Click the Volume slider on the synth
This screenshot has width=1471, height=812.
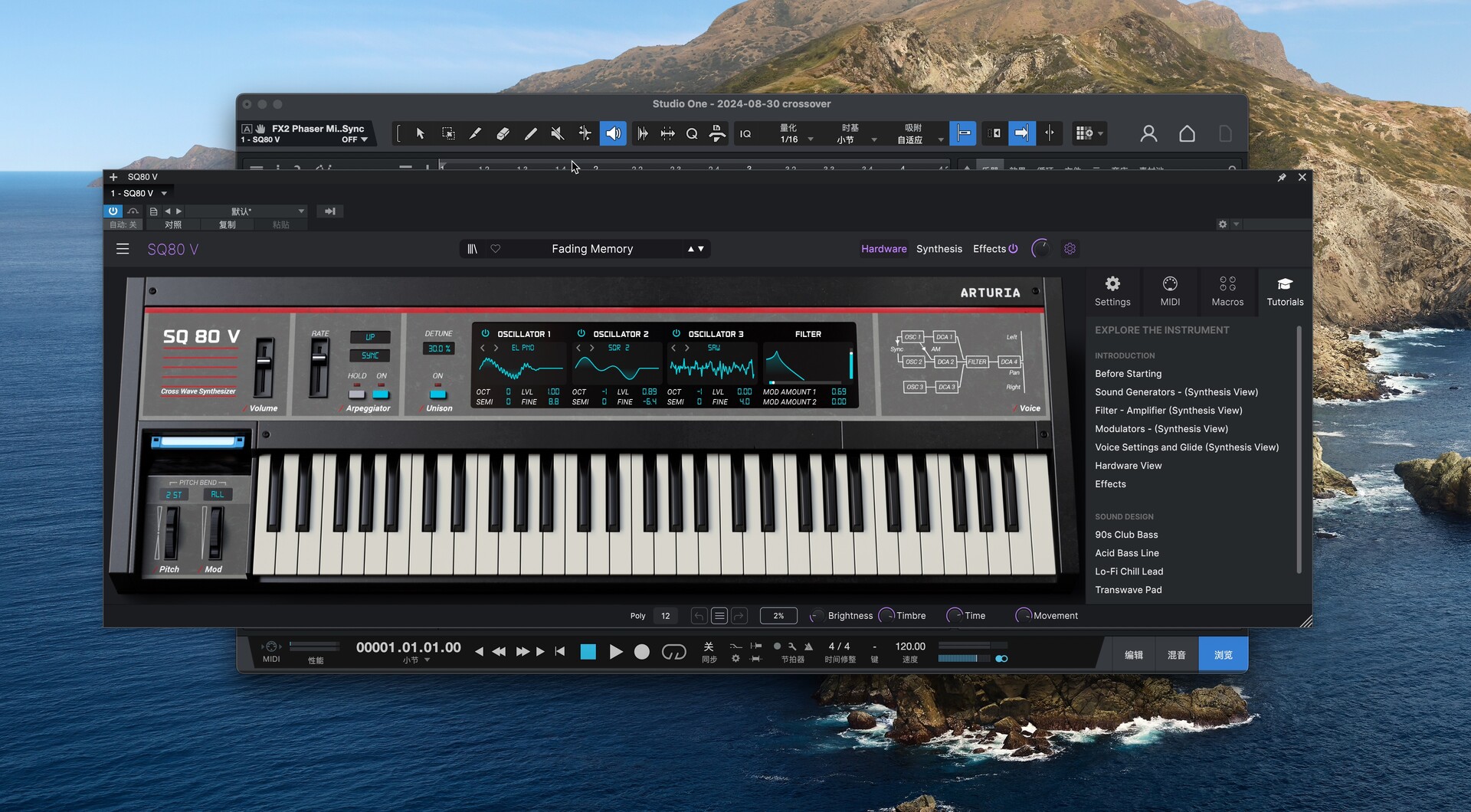[264, 367]
